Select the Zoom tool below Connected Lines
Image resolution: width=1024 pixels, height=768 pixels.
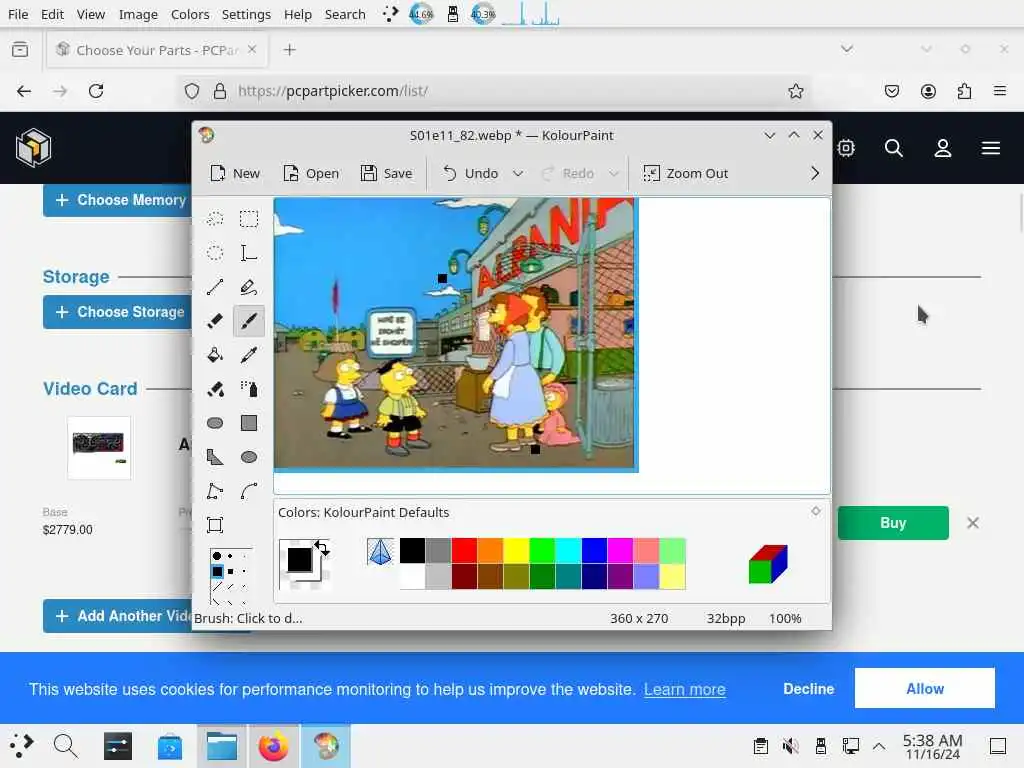215,525
